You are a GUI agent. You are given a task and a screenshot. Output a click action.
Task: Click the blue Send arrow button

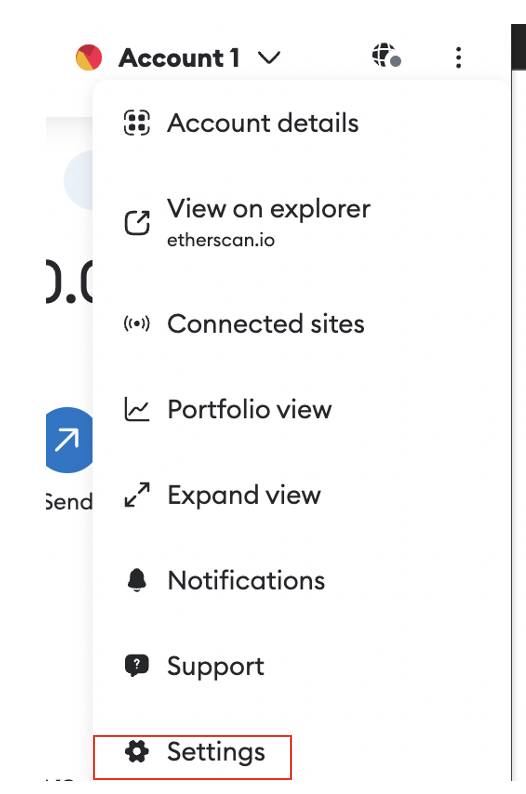(69, 440)
